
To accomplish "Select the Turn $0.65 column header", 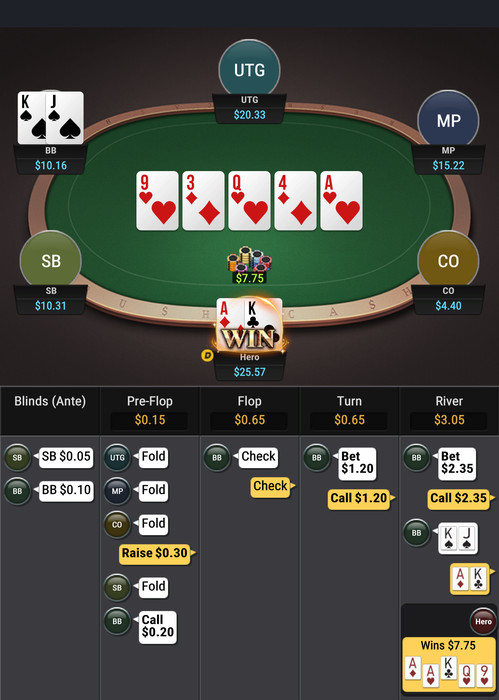I will click(349, 410).
